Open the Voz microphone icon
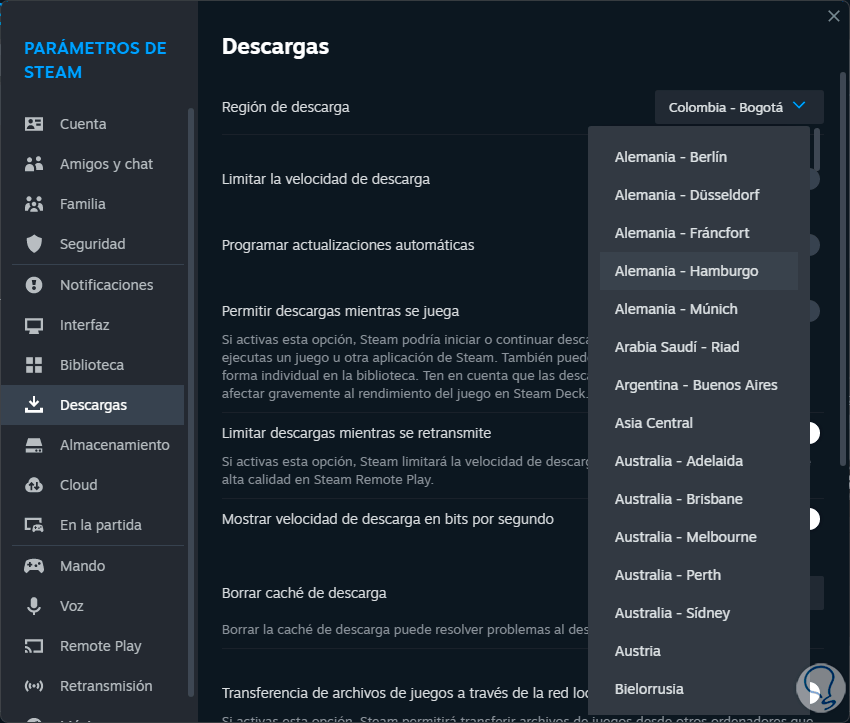Viewport: 850px width, 723px height. pos(34,606)
